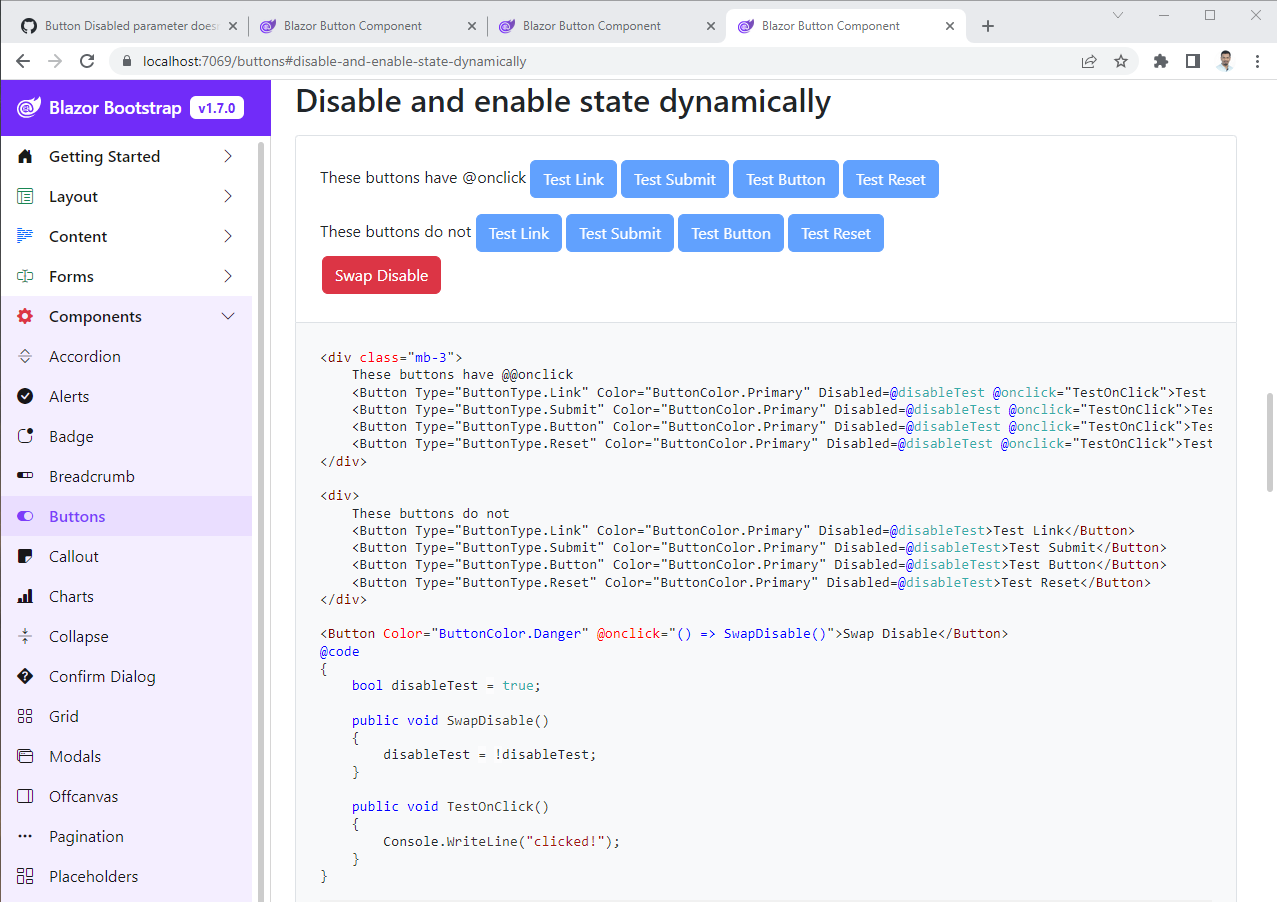Open Charts via its bar-chart icon
This screenshot has width=1277, height=902.
[x=25, y=596]
